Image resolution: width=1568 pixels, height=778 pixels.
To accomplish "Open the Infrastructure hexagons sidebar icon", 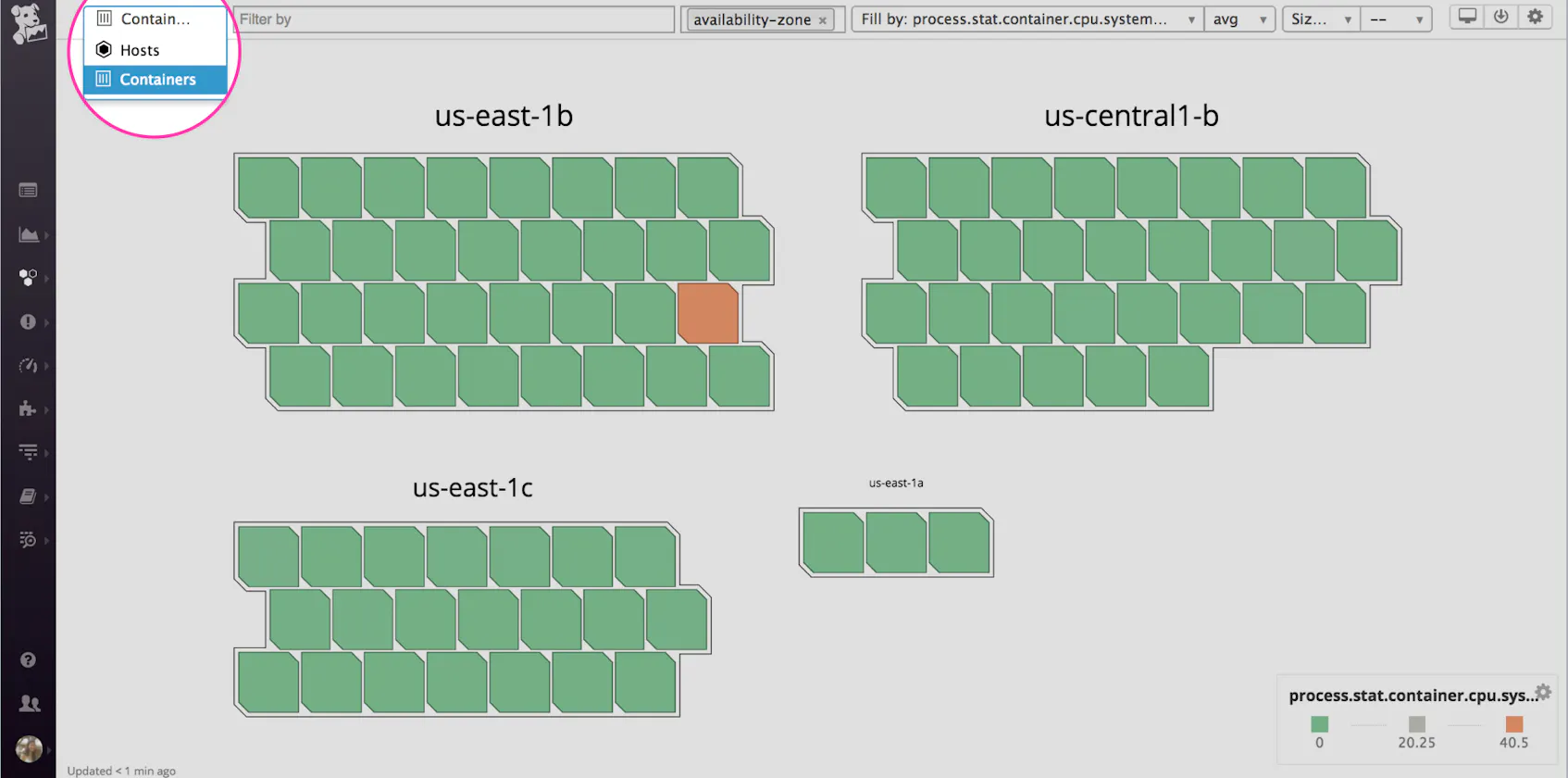I will (x=29, y=277).
